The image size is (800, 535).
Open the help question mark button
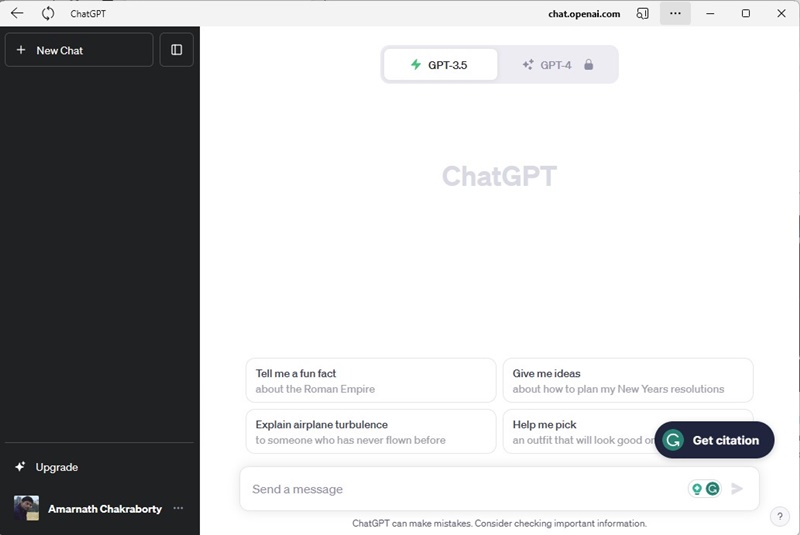pos(780,516)
